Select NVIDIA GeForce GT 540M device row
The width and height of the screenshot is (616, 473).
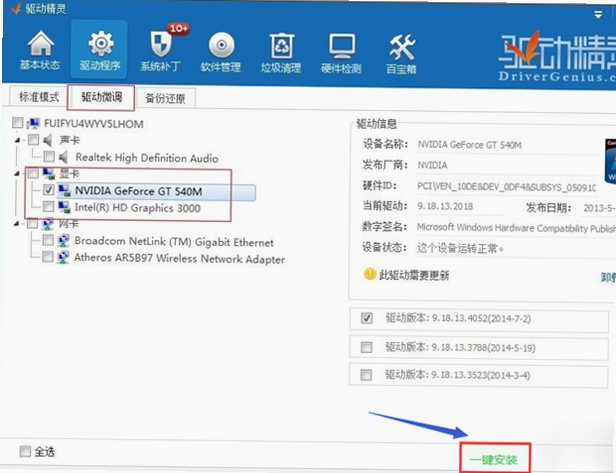(x=156, y=192)
